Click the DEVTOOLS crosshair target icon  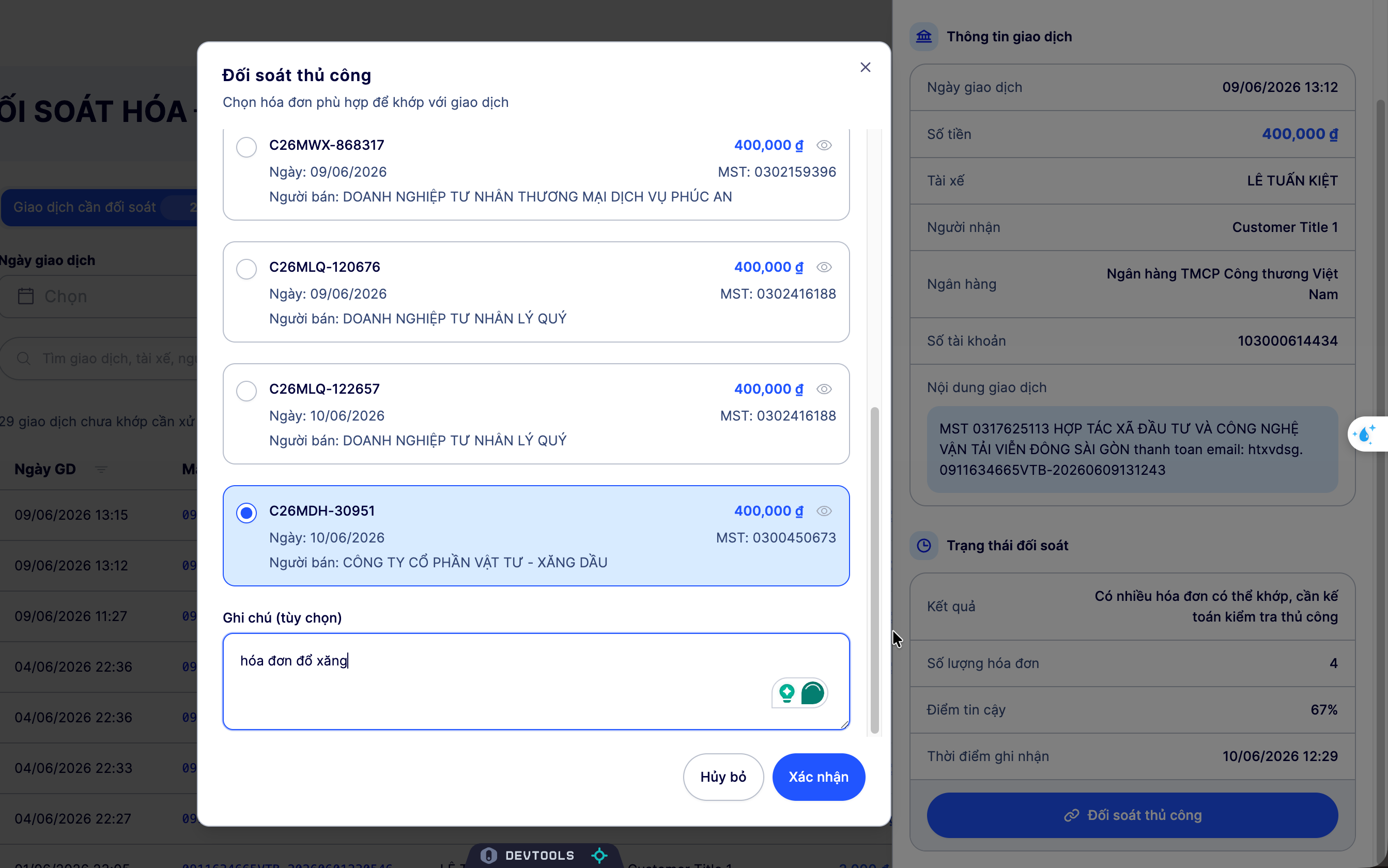(599, 856)
